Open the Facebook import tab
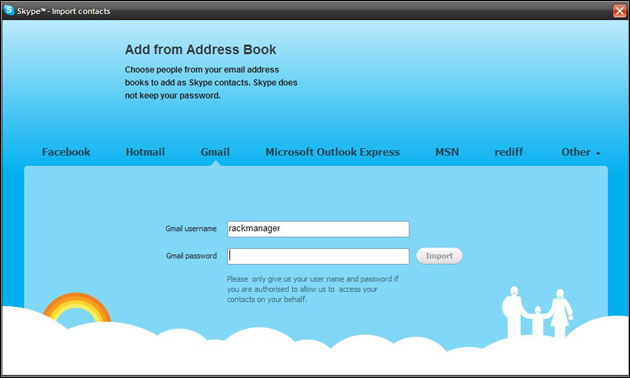 pyautogui.click(x=66, y=152)
